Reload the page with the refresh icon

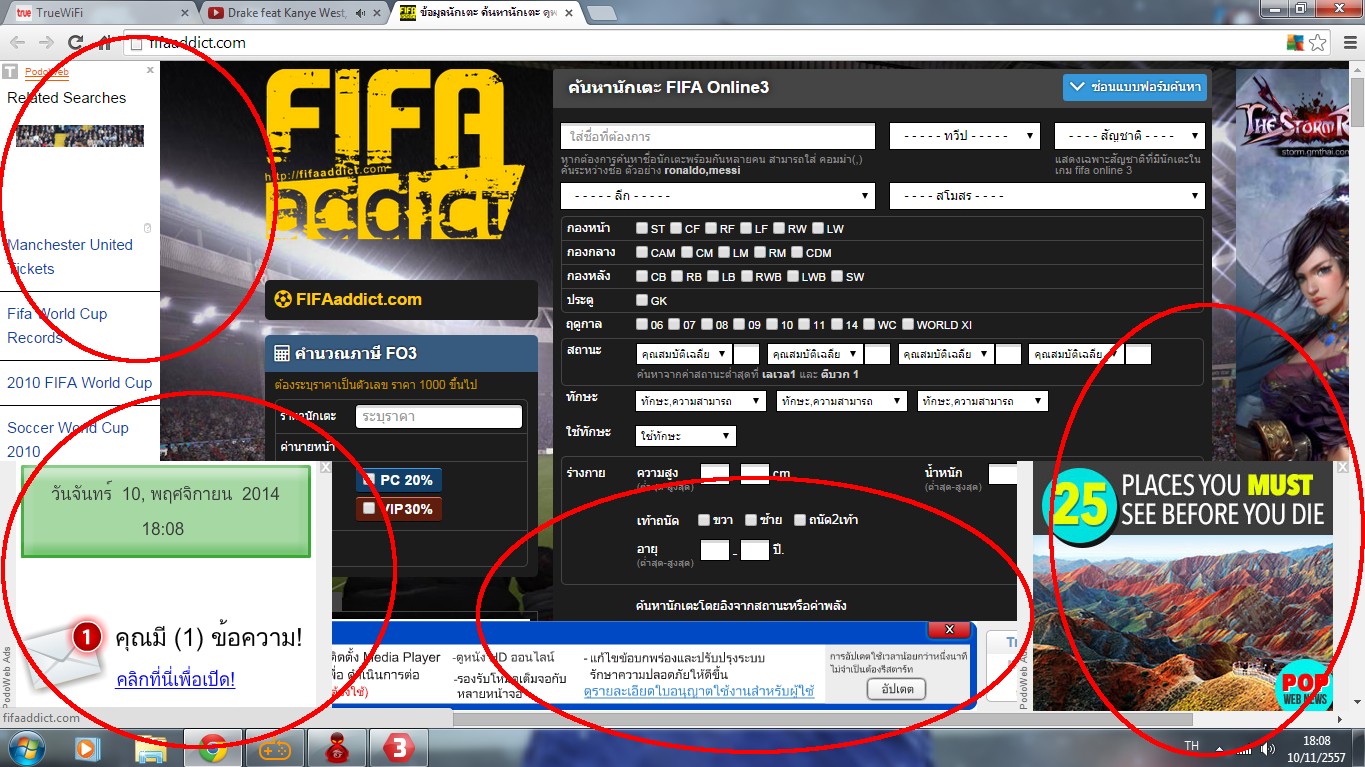pyautogui.click(x=75, y=43)
